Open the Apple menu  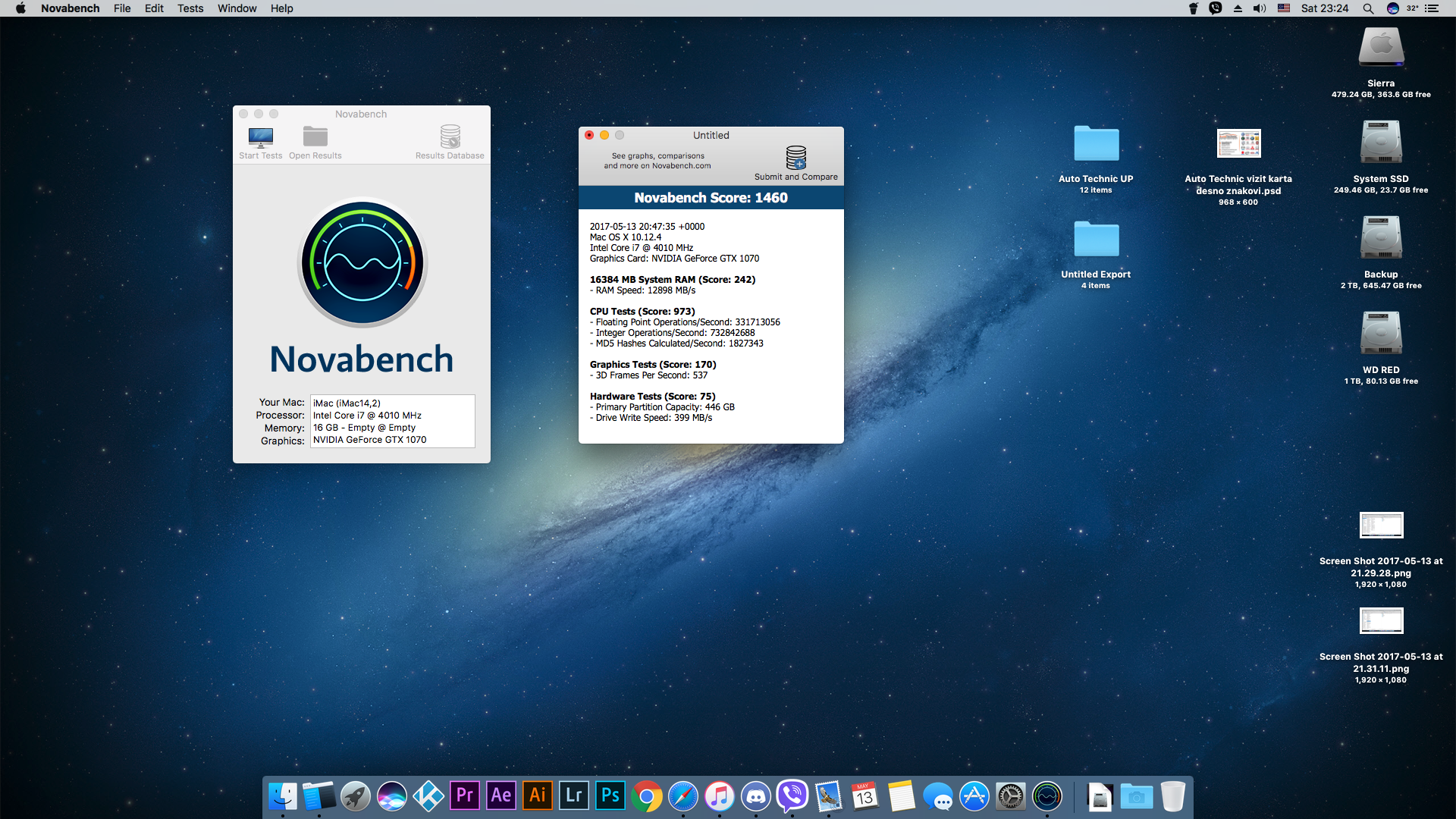(20, 8)
